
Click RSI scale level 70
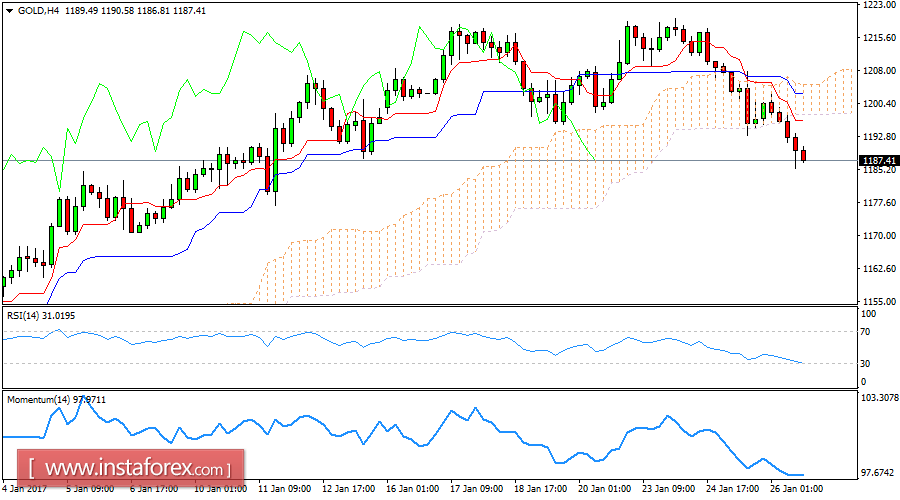point(866,332)
